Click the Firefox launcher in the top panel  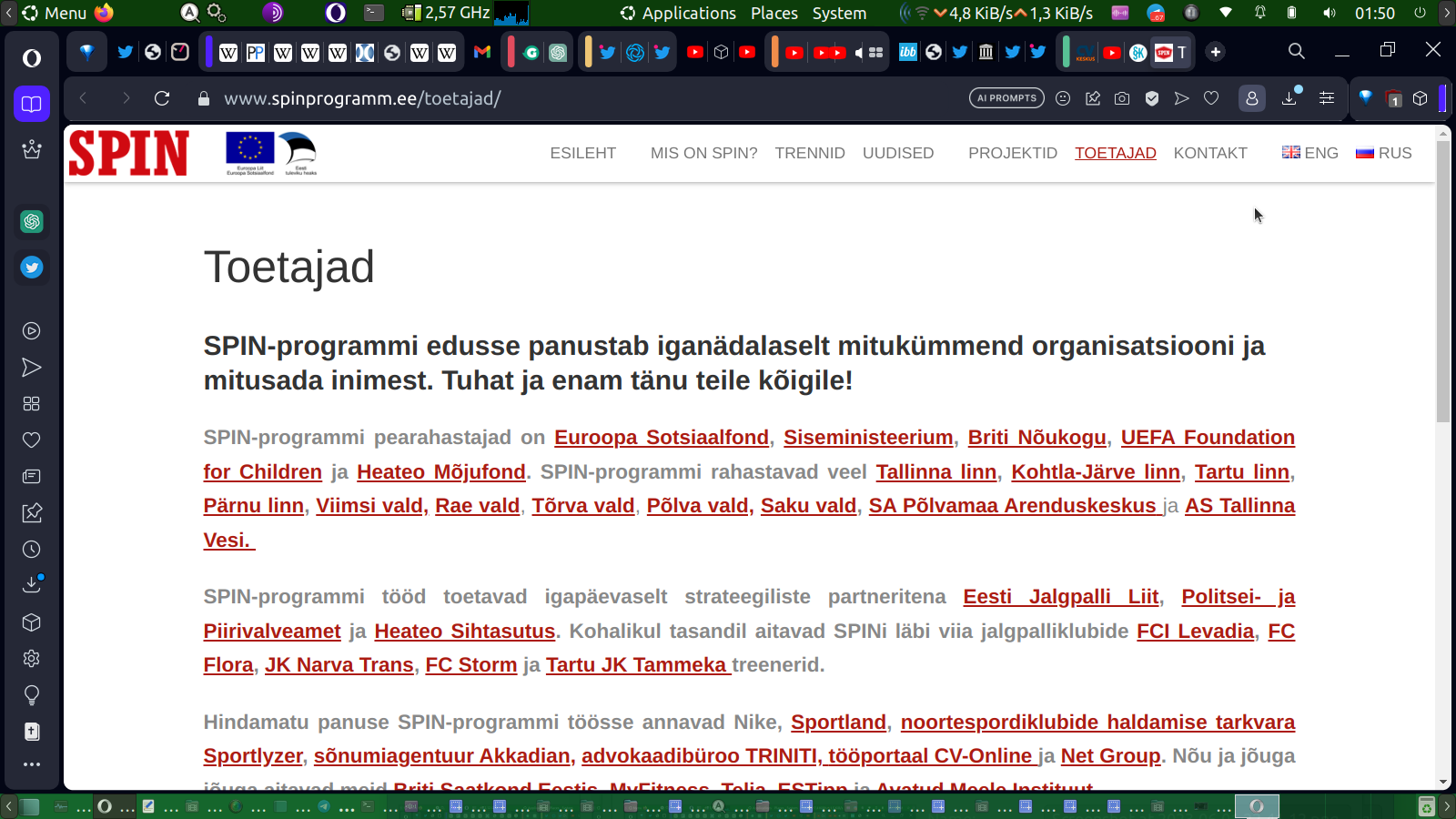pyautogui.click(x=105, y=13)
